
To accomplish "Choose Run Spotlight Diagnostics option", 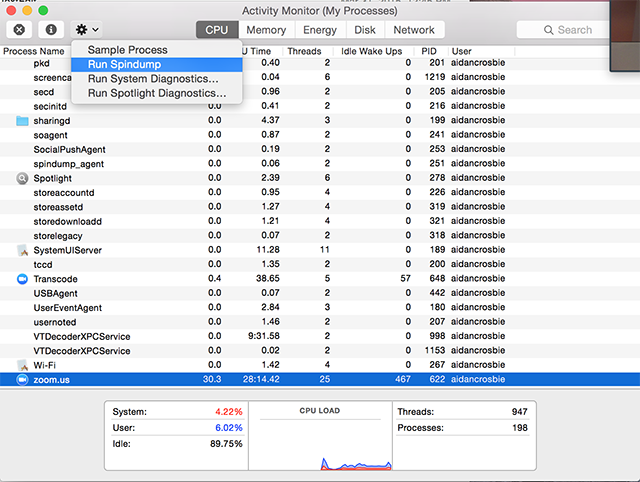I will point(157,93).
